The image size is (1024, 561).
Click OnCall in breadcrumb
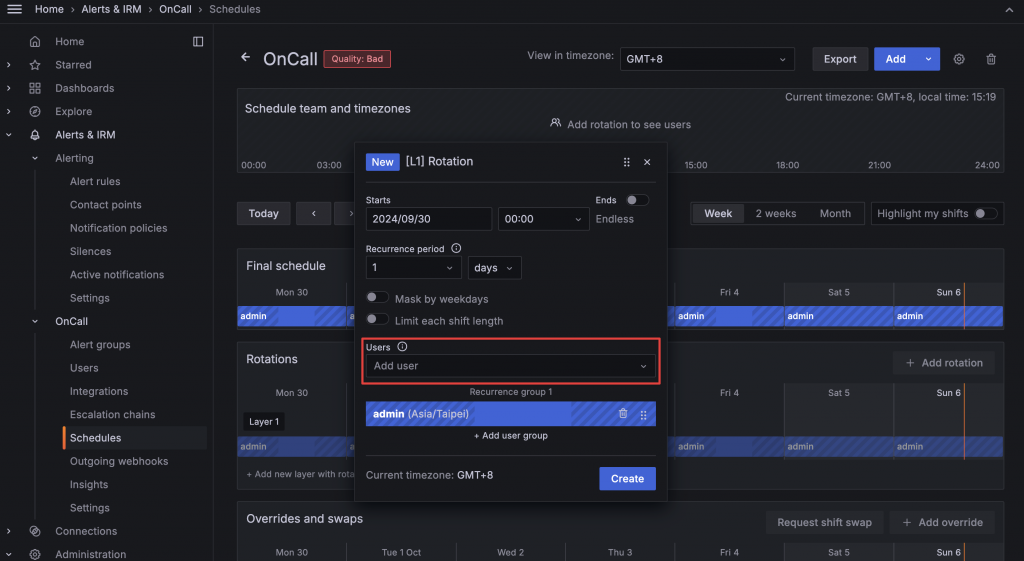tap(175, 9)
